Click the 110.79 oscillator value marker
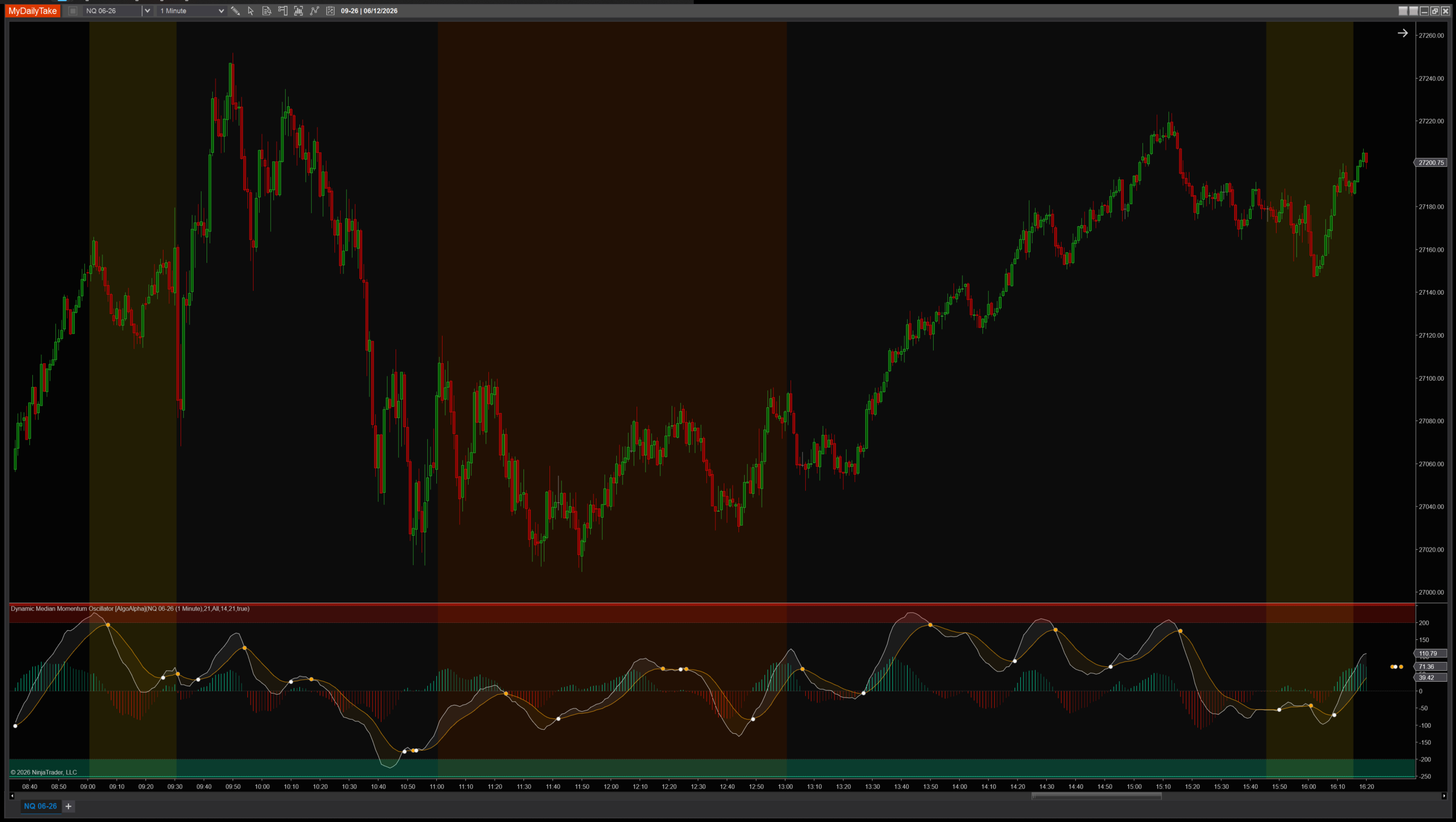1456x822 pixels. pos(1431,653)
